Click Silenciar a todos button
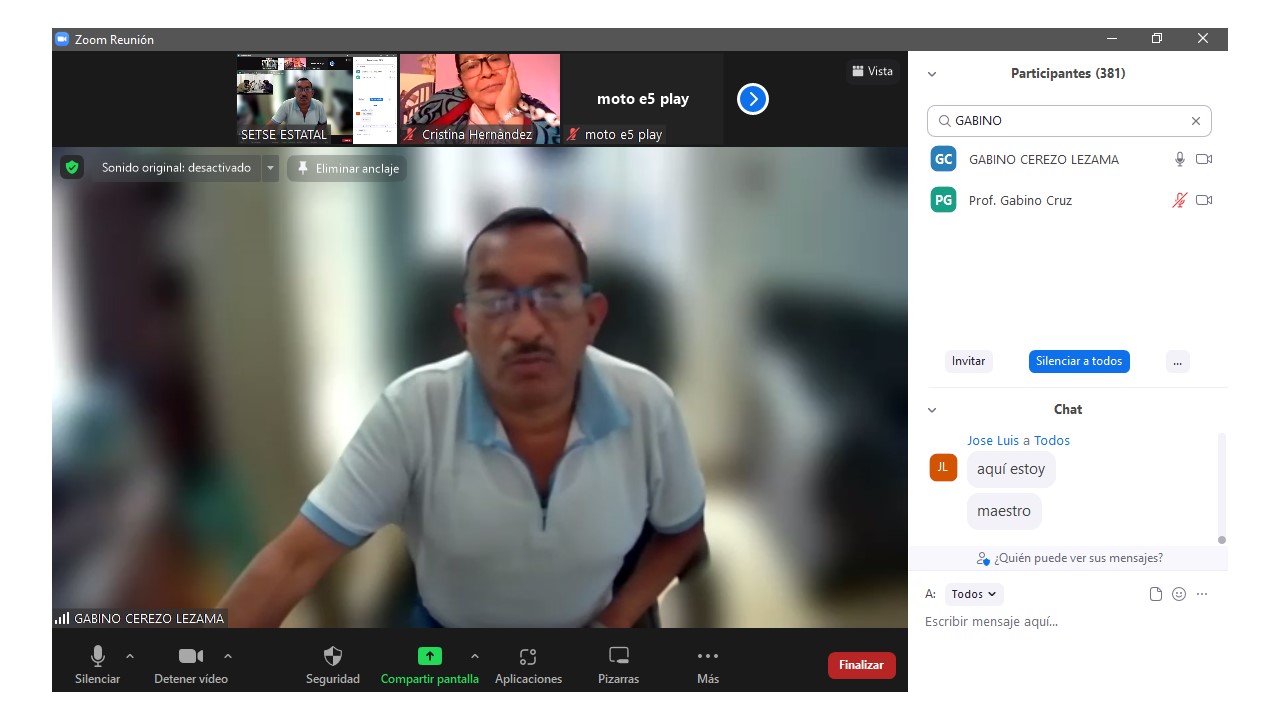Screen dimensions: 1280x720 point(1079,361)
